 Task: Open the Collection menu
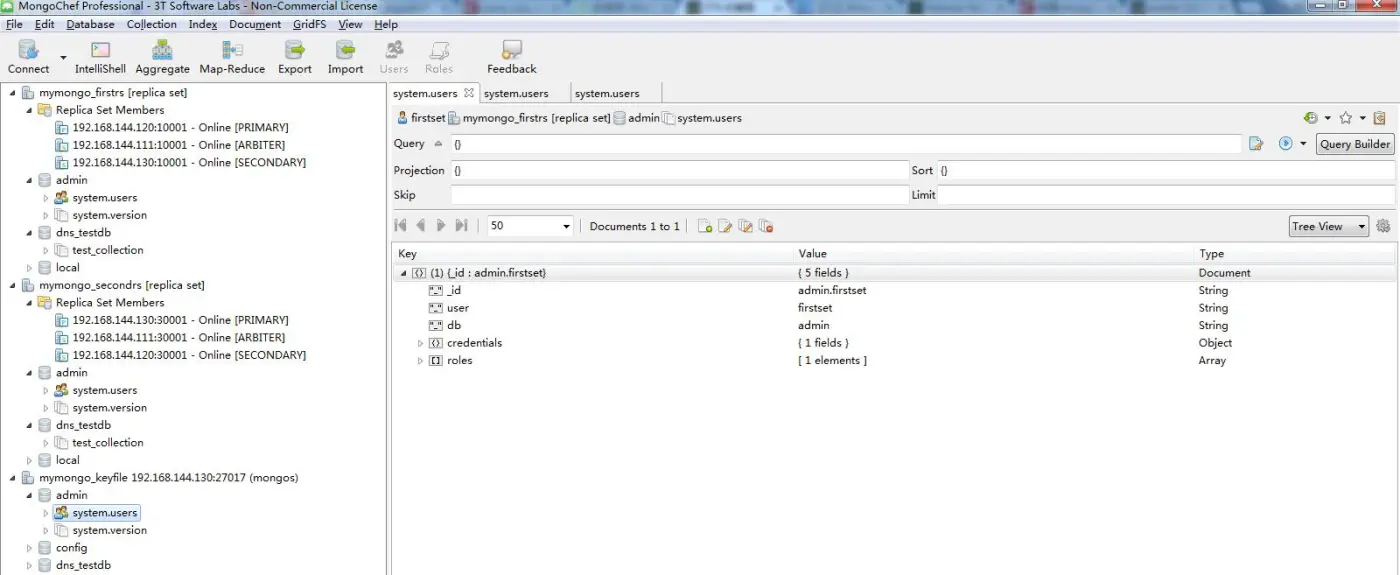(x=151, y=24)
